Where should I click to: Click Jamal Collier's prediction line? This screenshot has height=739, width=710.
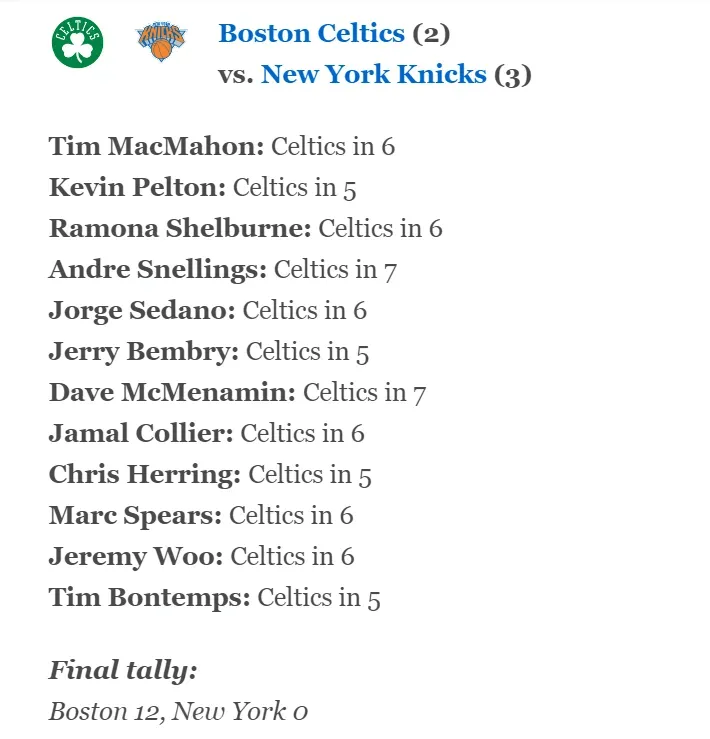206,433
